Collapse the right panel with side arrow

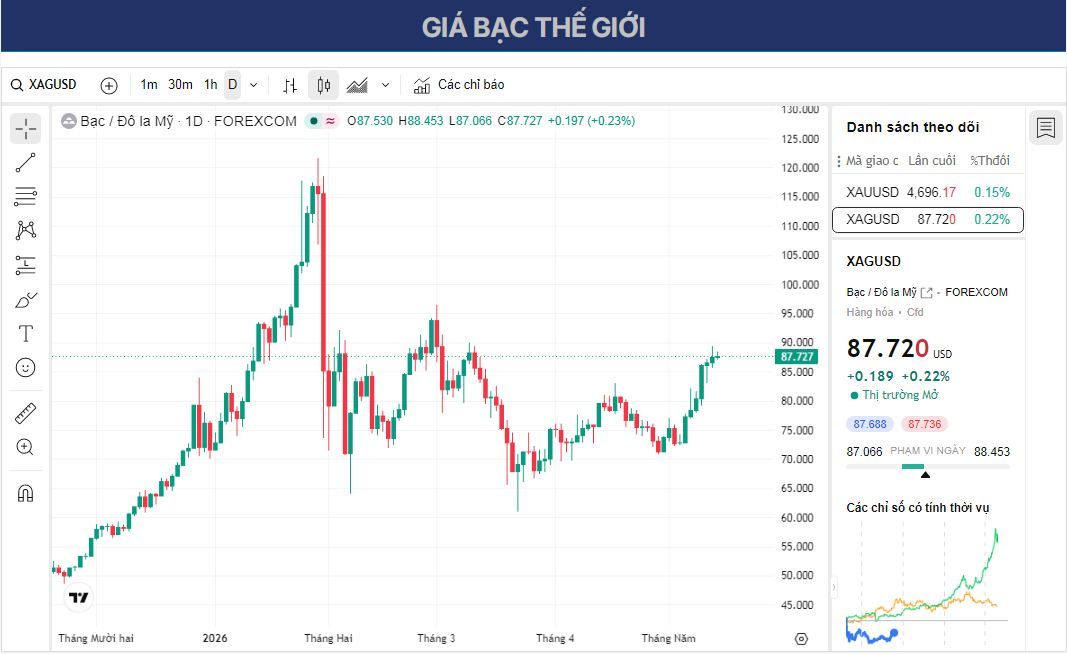pos(834,587)
